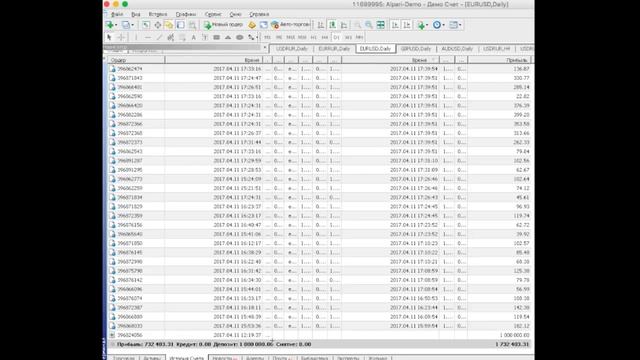Viewport: 640px width, 360px height.
Task: Switch chart to bar chart icon
Action: 321,25
